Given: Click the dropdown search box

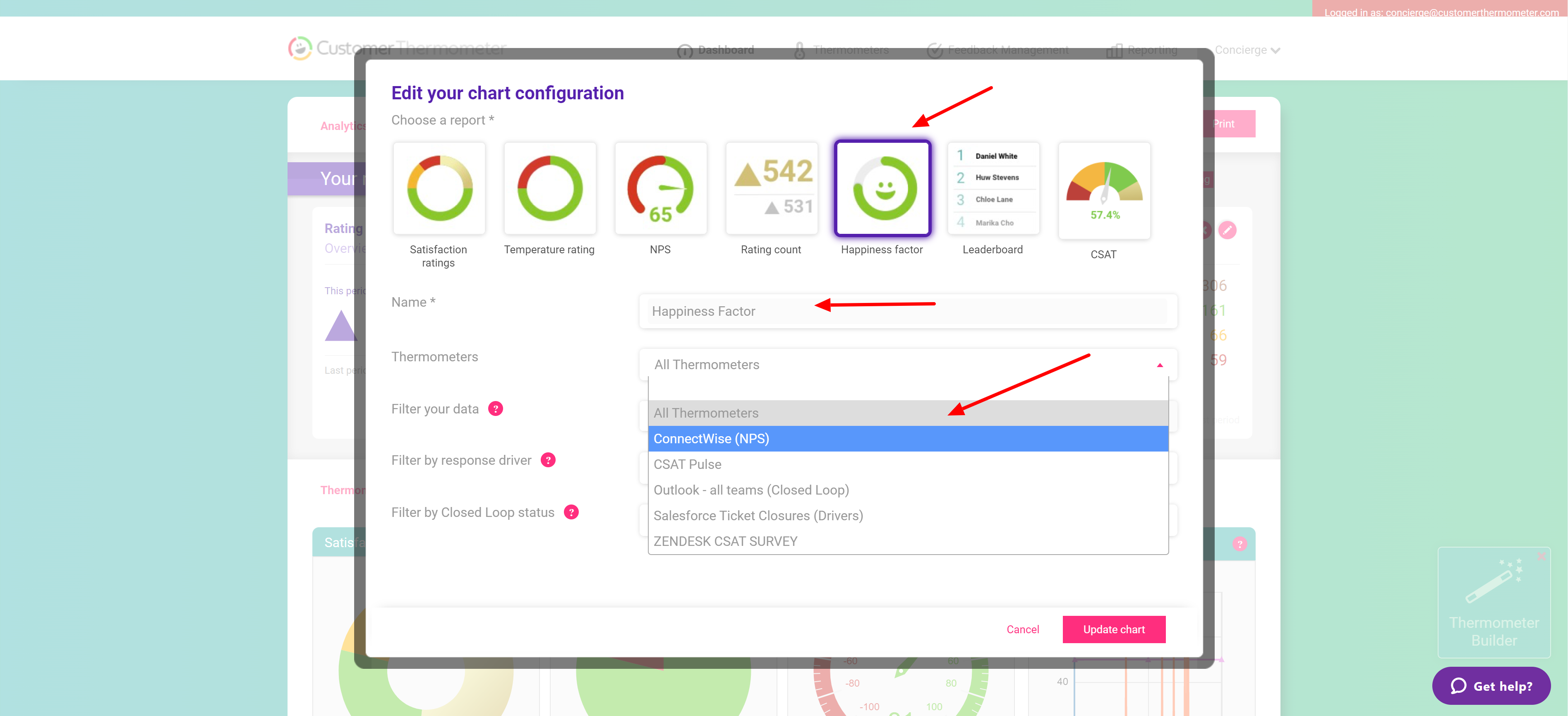Looking at the screenshot, I should point(908,389).
